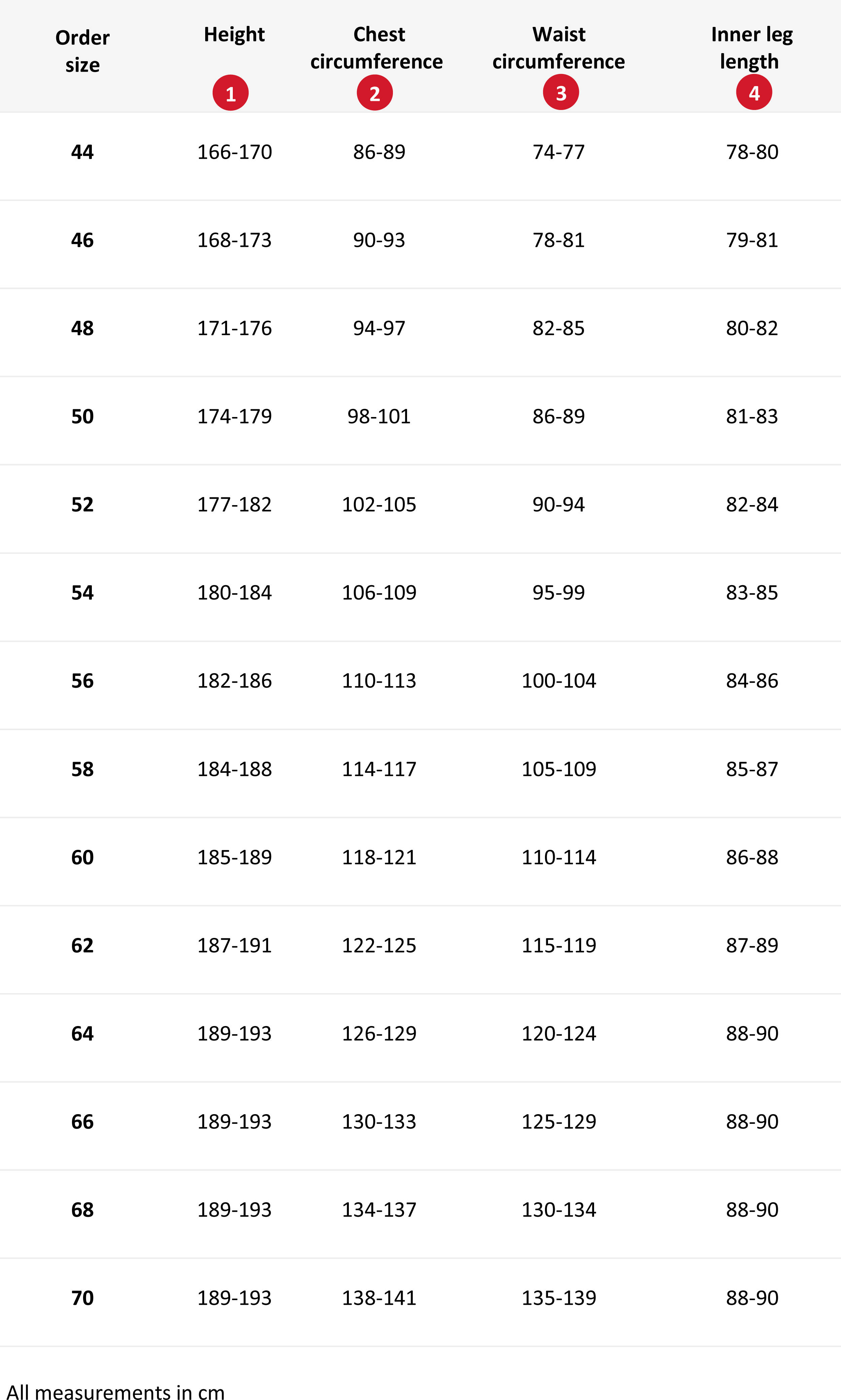Click order size 70 row label
841x1400 pixels.
point(82,1297)
